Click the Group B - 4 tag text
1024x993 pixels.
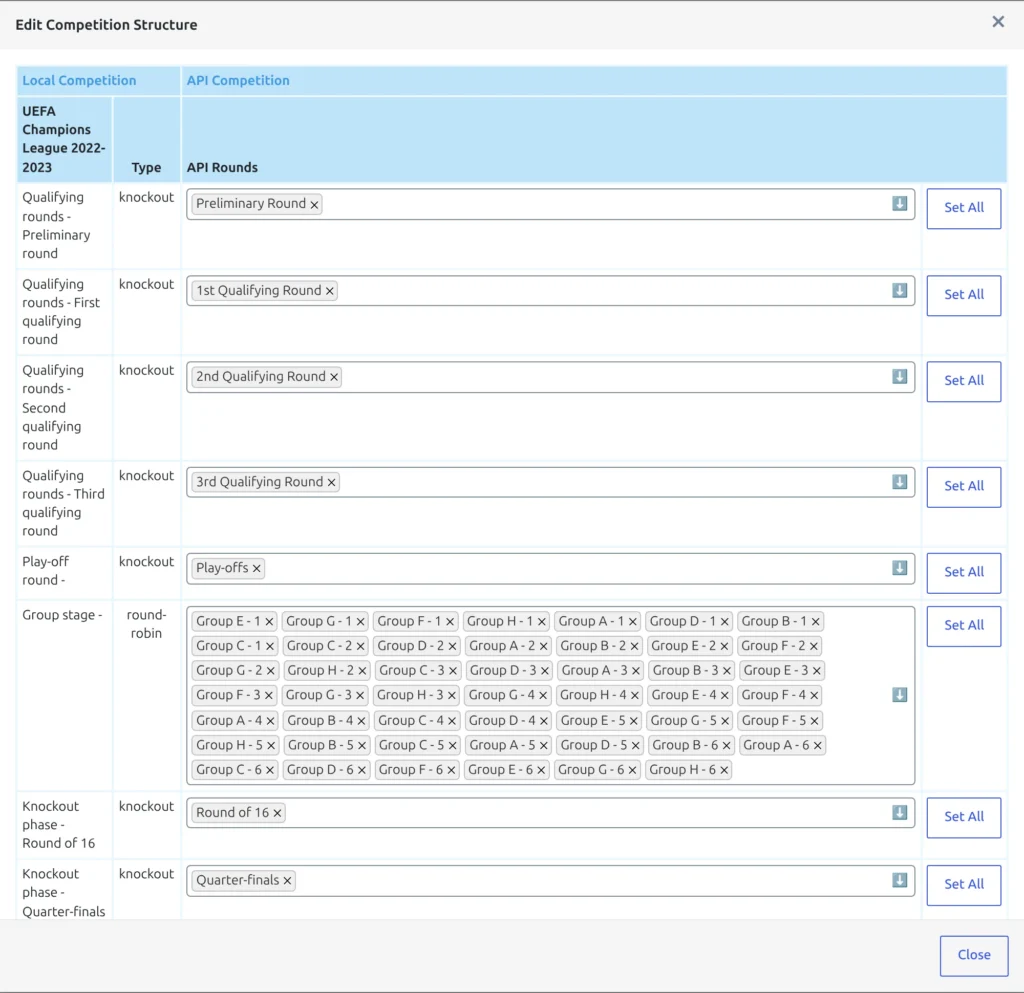pyautogui.click(x=320, y=721)
